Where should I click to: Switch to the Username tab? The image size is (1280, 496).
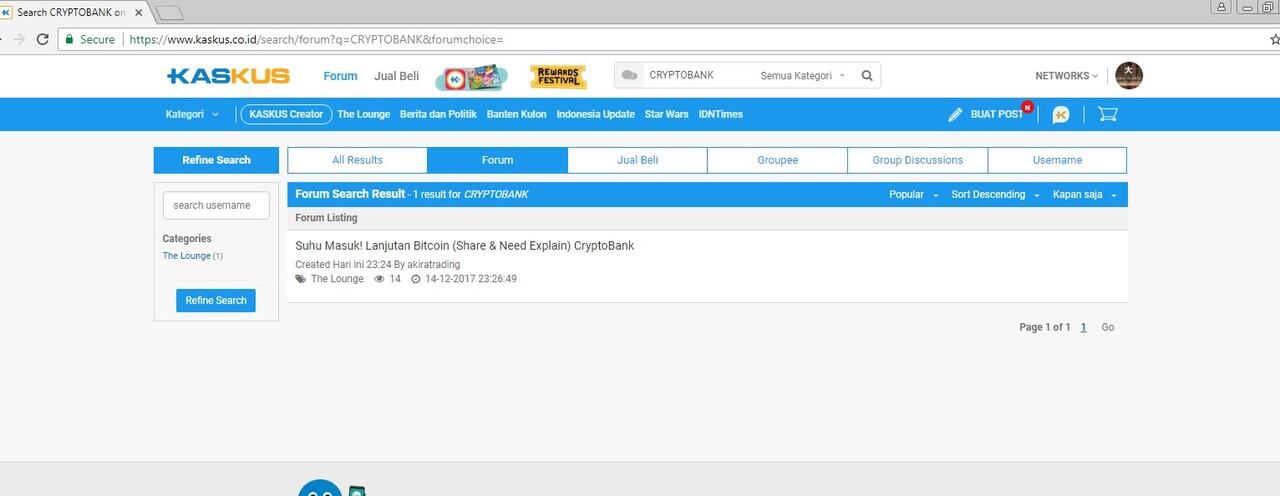tap(1057, 160)
